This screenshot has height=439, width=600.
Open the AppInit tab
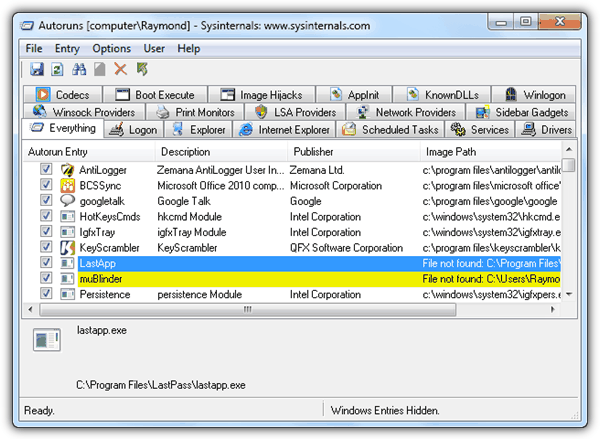coord(354,95)
